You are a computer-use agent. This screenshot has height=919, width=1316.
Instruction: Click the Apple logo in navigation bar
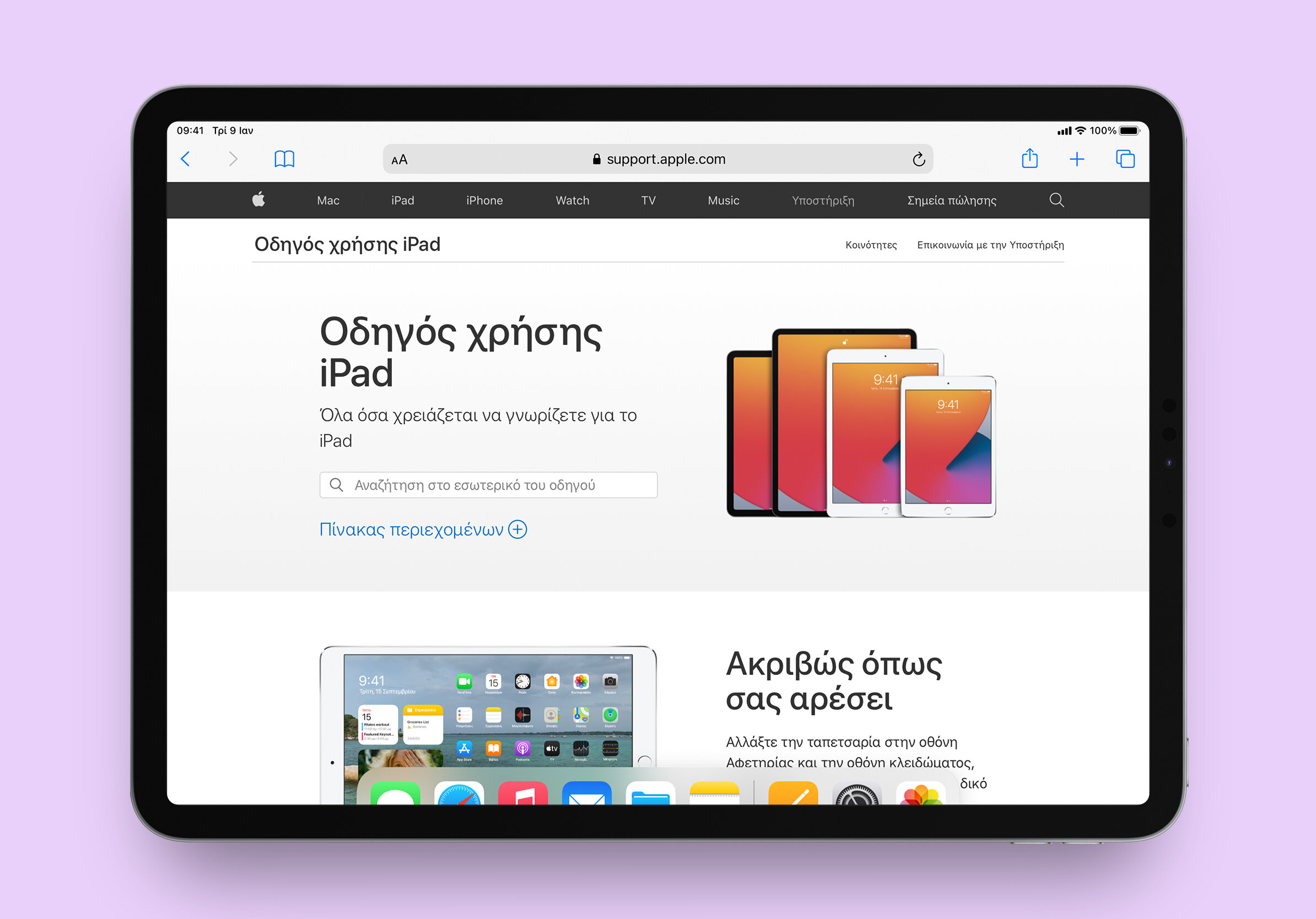(258, 199)
